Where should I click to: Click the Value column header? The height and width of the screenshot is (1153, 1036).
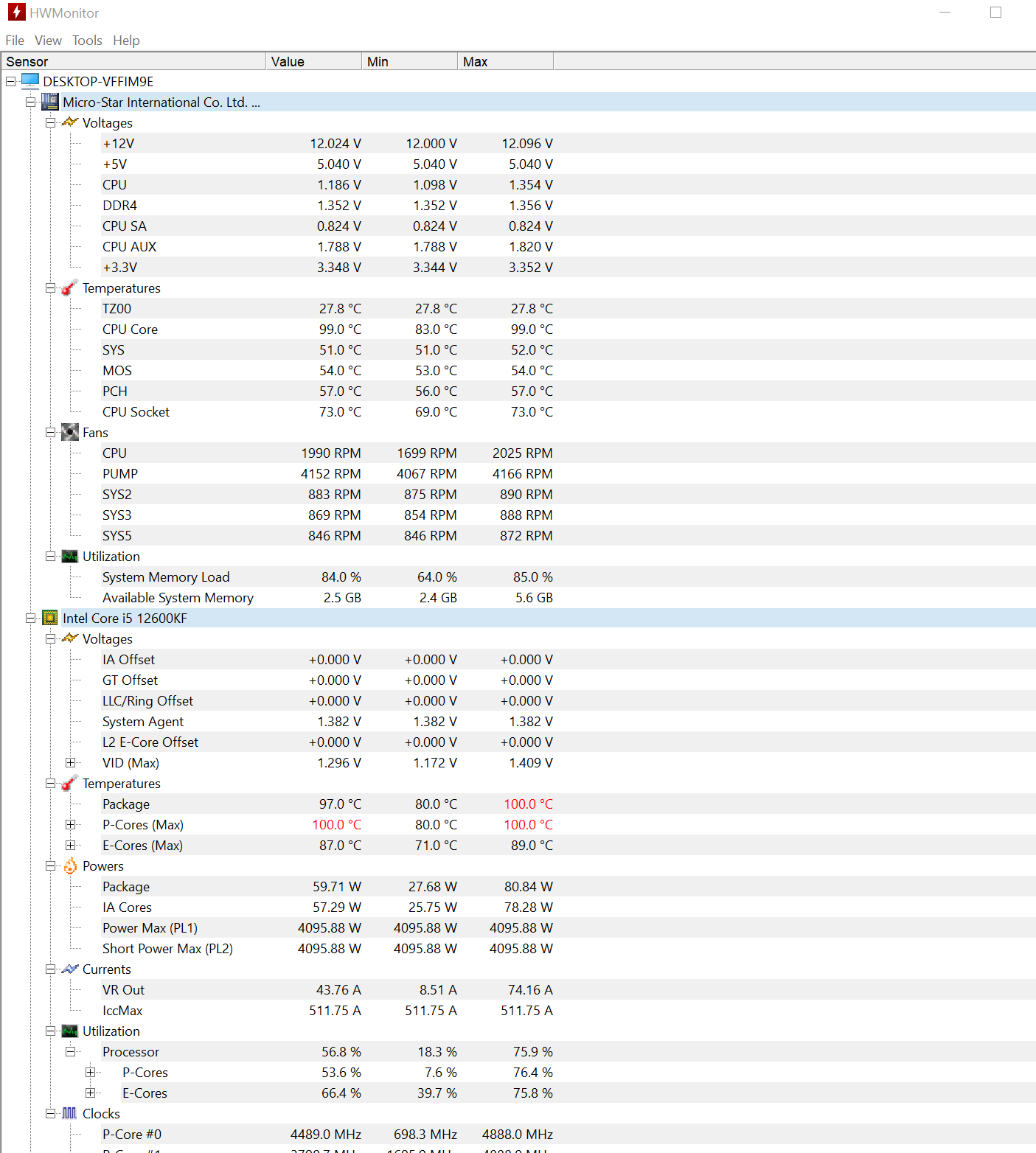(313, 61)
